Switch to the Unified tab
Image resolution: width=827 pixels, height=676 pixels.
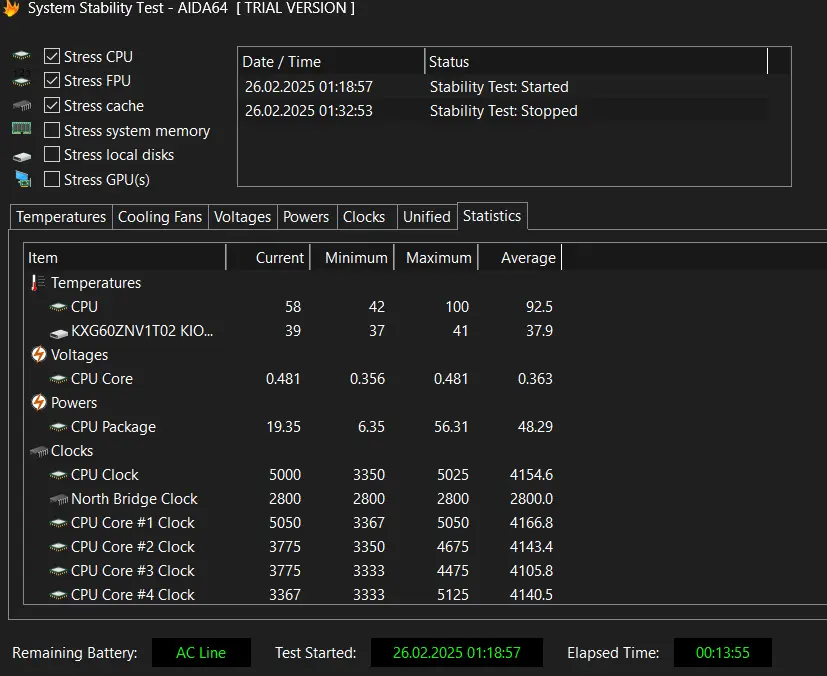[427, 217]
